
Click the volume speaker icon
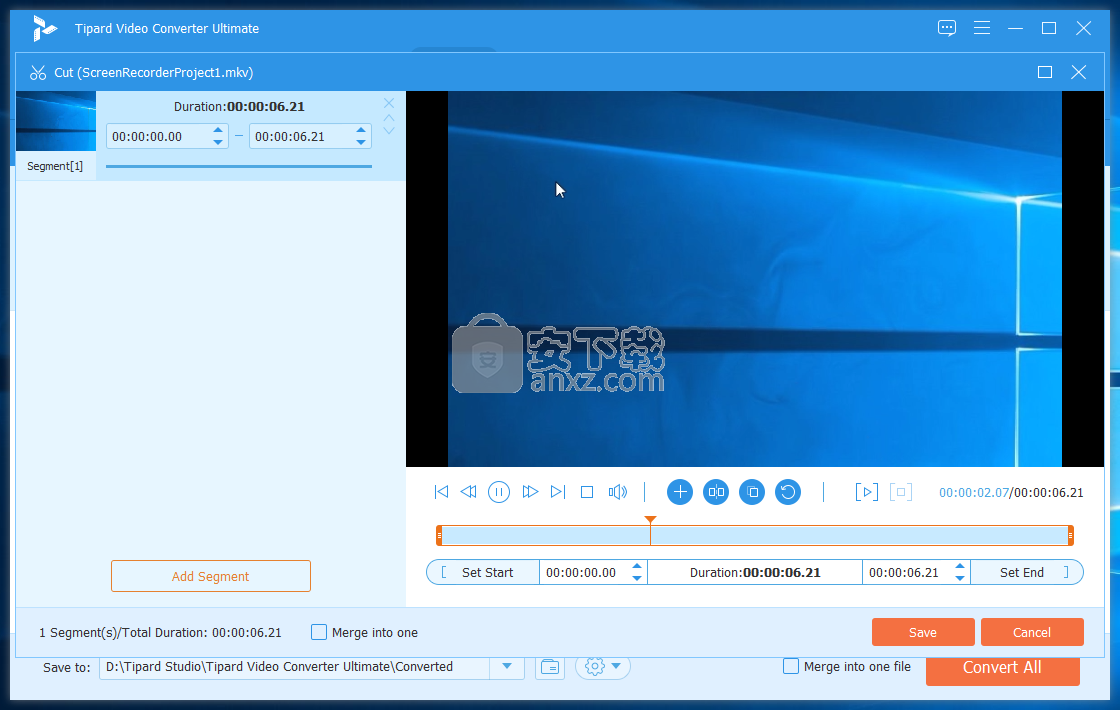point(617,491)
